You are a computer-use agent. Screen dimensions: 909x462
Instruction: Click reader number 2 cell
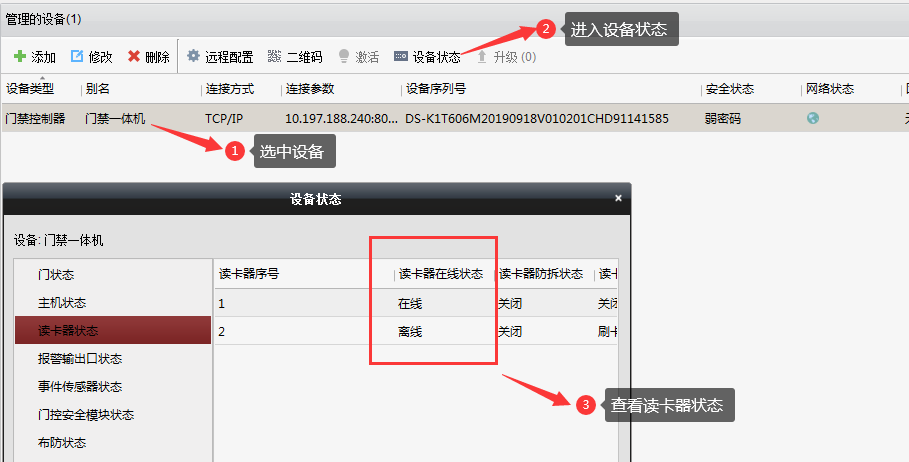coord(221,332)
